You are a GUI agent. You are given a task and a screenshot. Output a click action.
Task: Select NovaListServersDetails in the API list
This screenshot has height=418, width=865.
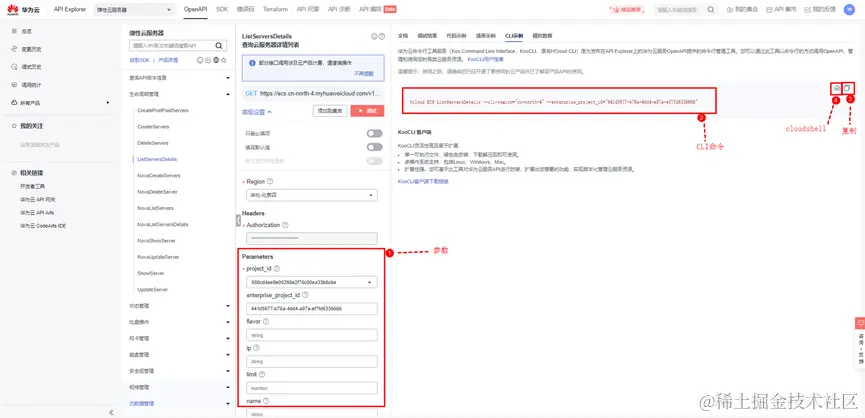(x=163, y=224)
